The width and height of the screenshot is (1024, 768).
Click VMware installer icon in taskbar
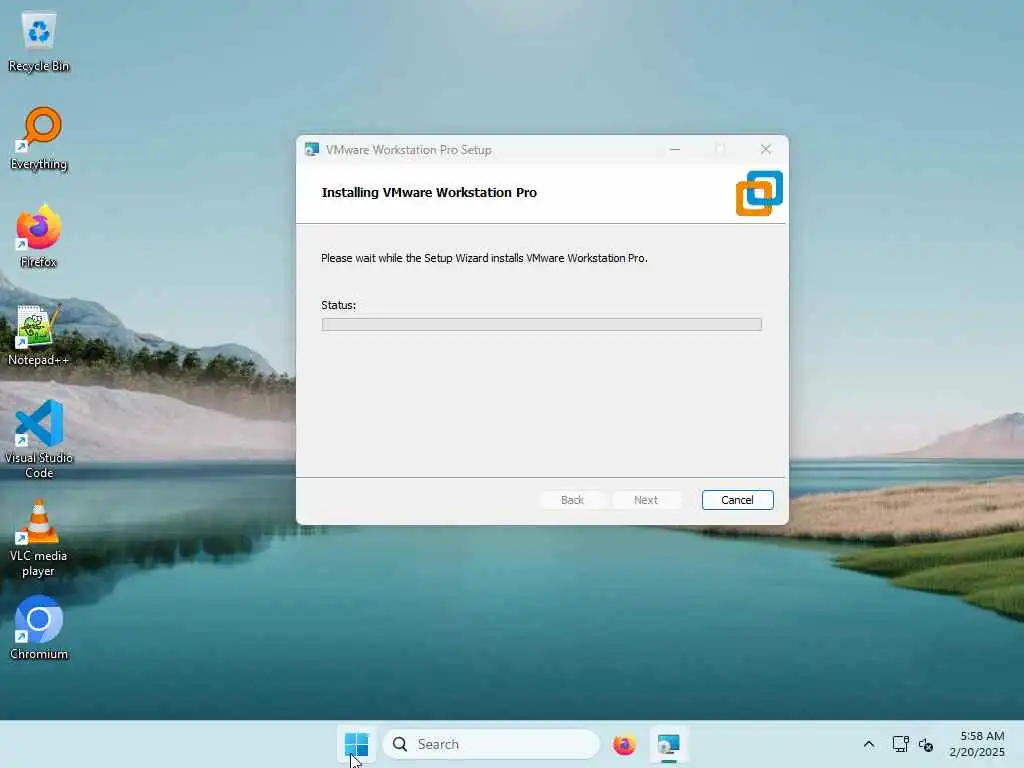tap(668, 744)
